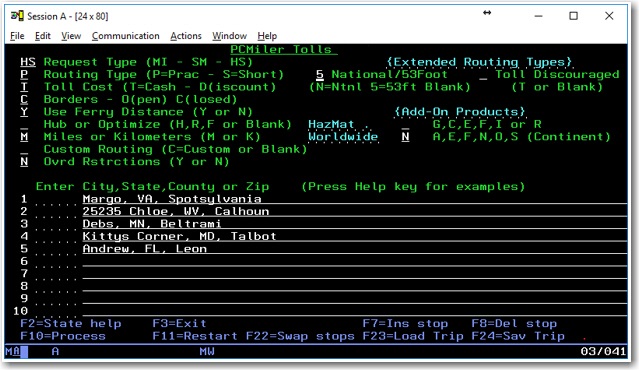This screenshot has height=370, width=639.
Task: Click the Worldwide continent field showing N
Action: point(405,137)
